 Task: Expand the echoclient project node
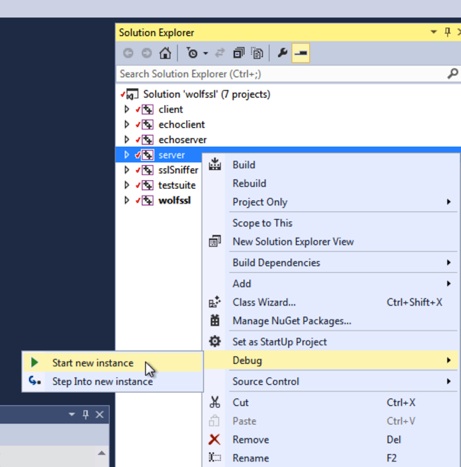(127, 124)
